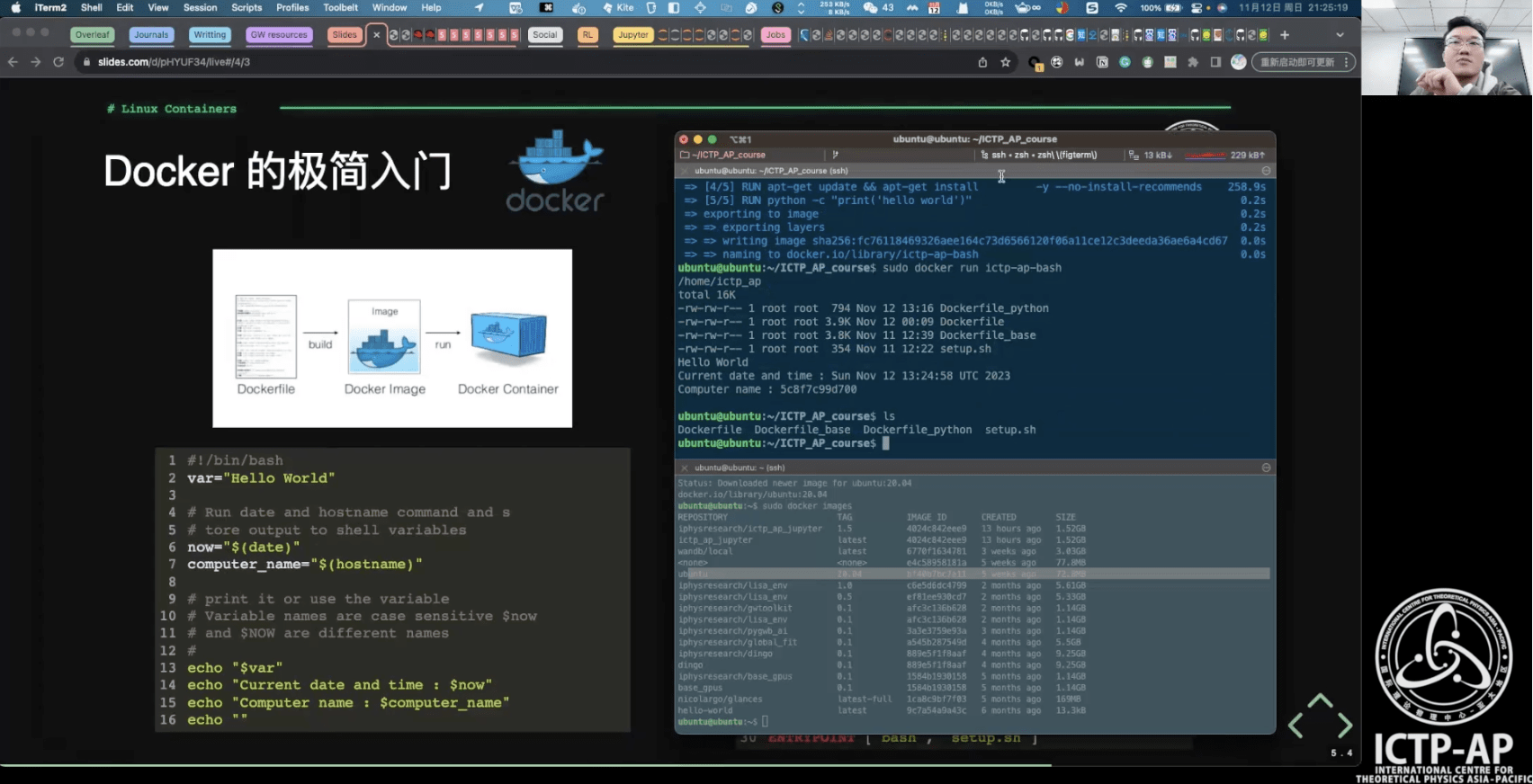Image resolution: width=1533 pixels, height=784 pixels.
Task: Open the Apple menu
Action: (x=15, y=7)
